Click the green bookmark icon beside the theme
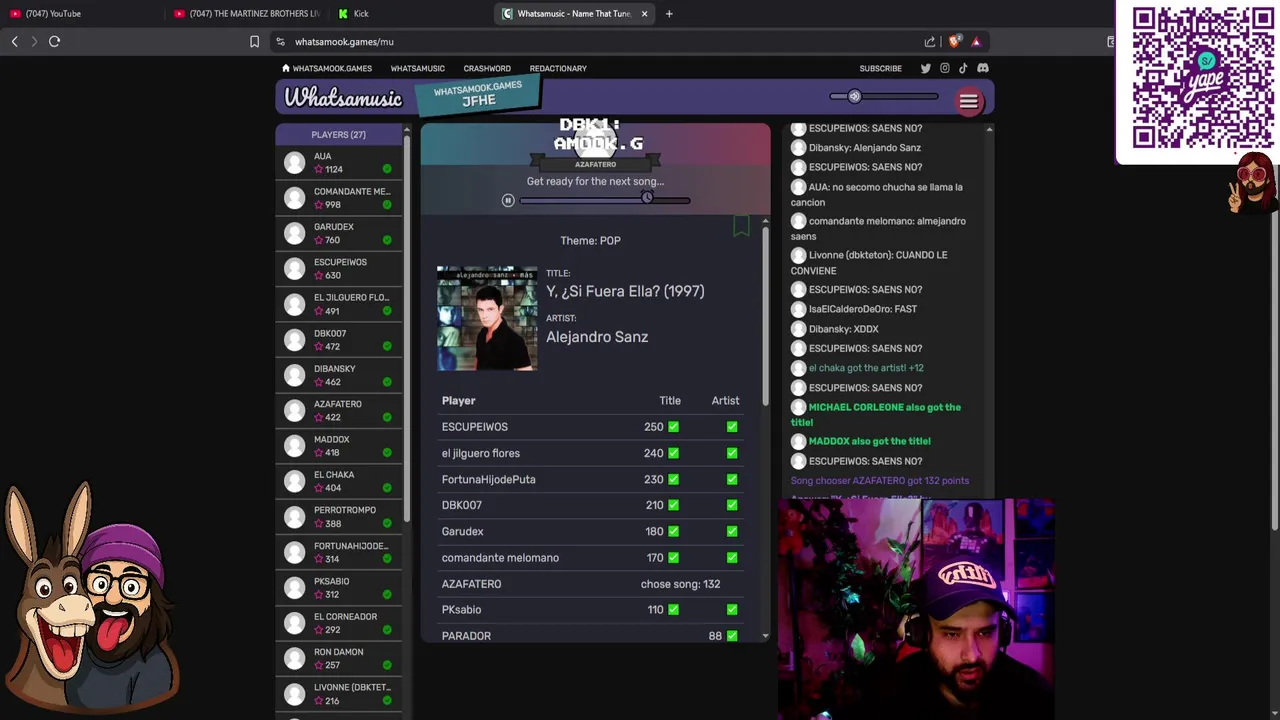This screenshot has height=720, width=1280. pos(741,227)
